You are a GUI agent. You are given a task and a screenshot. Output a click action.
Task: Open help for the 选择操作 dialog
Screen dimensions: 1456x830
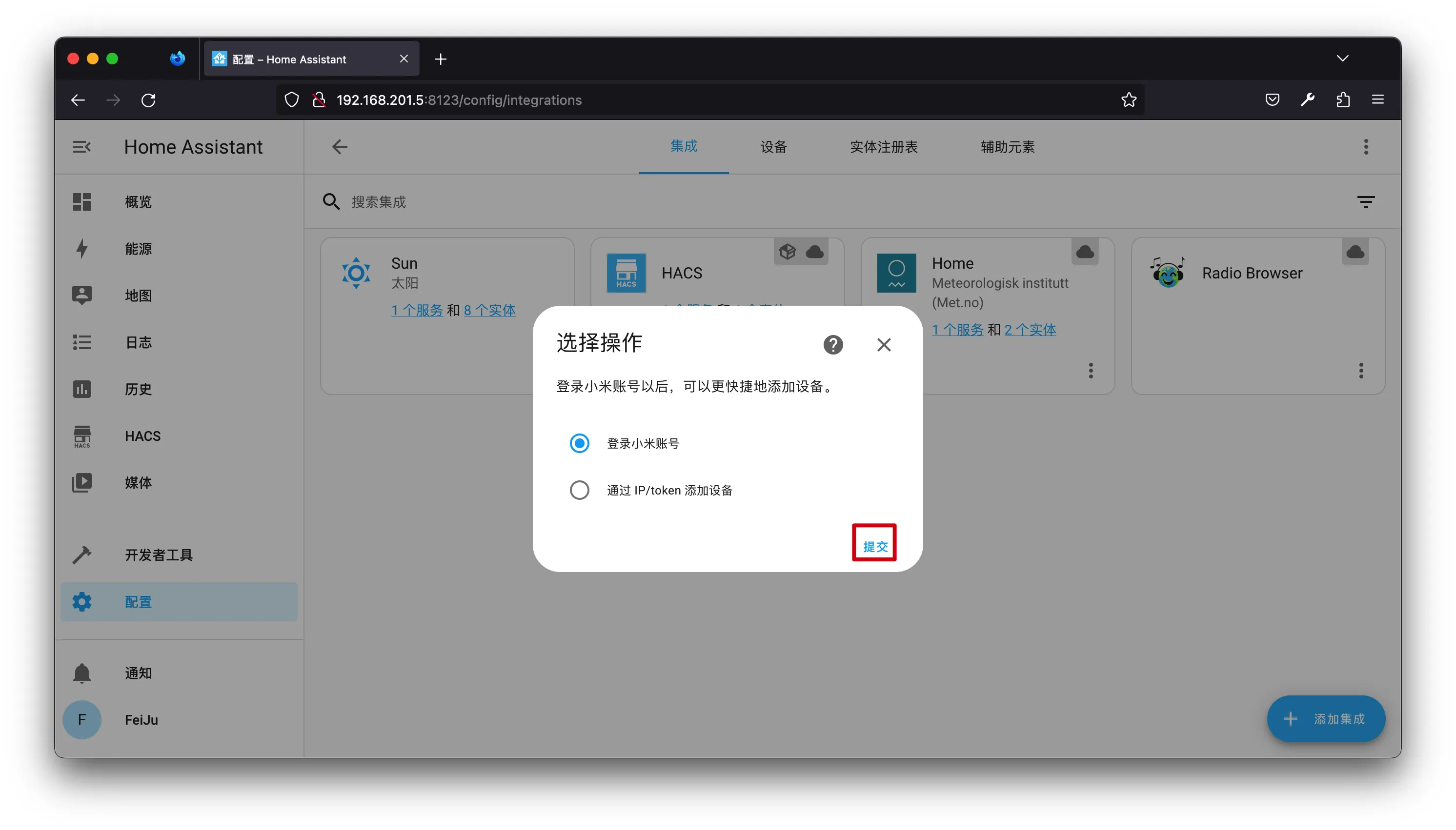pos(832,344)
